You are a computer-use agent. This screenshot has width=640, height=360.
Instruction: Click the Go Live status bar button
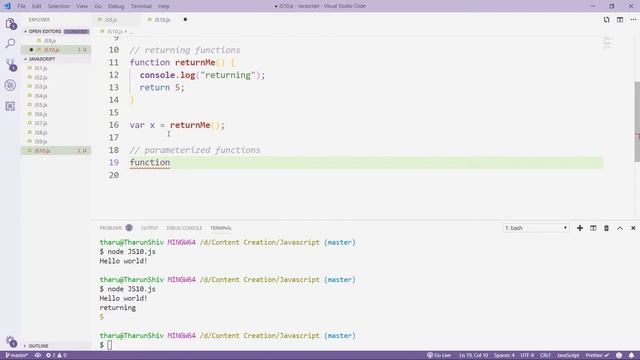click(x=439, y=356)
